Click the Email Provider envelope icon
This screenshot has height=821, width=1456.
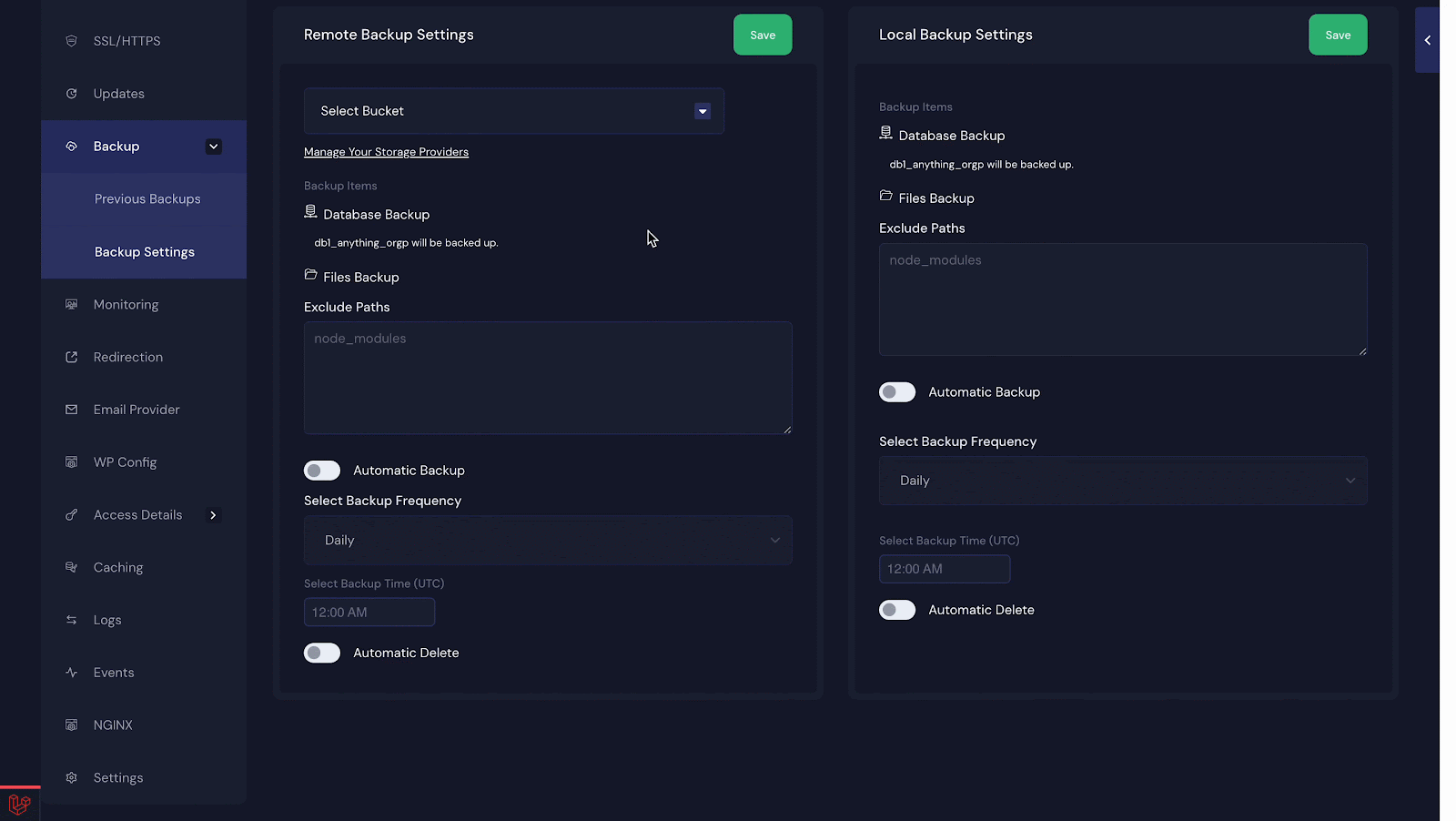pyautogui.click(x=71, y=410)
